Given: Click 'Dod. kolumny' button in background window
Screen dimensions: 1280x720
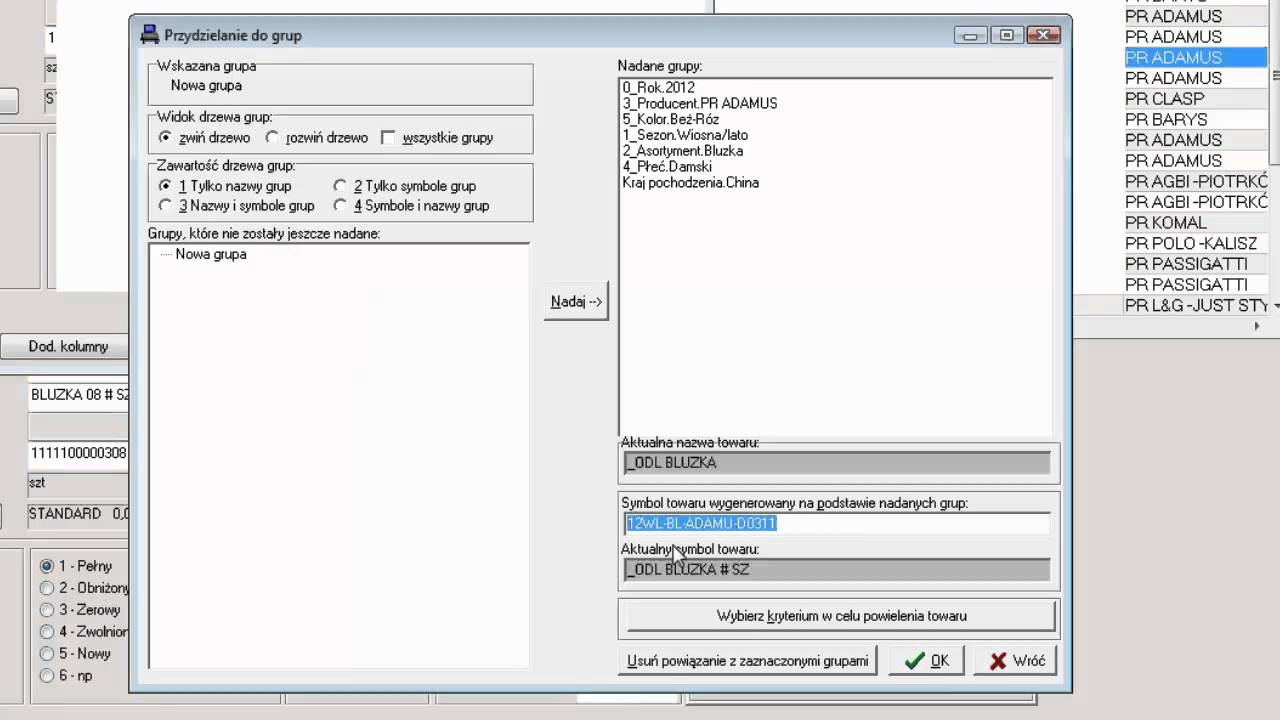Looking at the screenshot, I should point(65,347).
